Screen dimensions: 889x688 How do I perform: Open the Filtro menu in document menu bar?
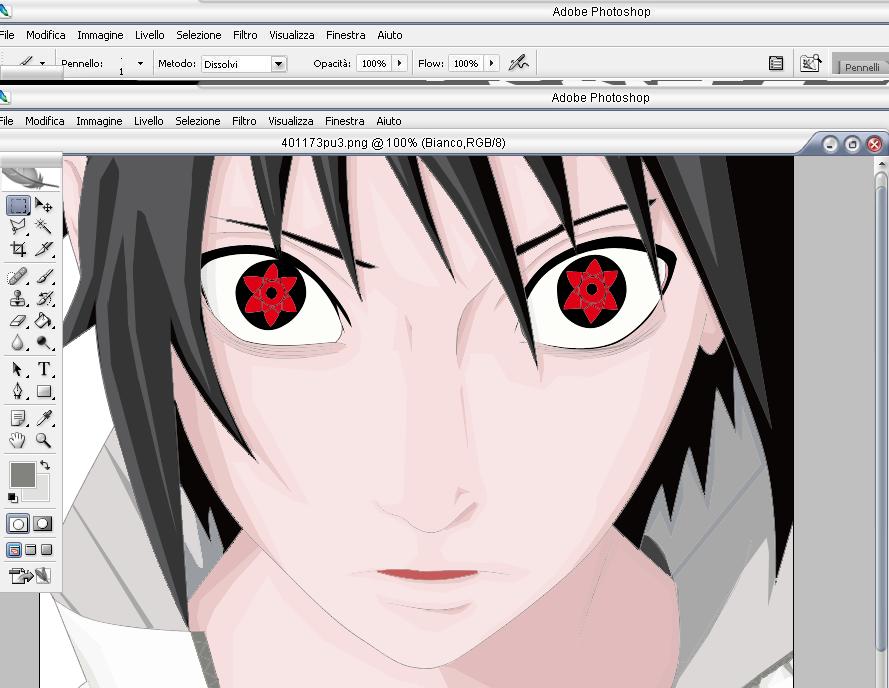tap(244, 121)
